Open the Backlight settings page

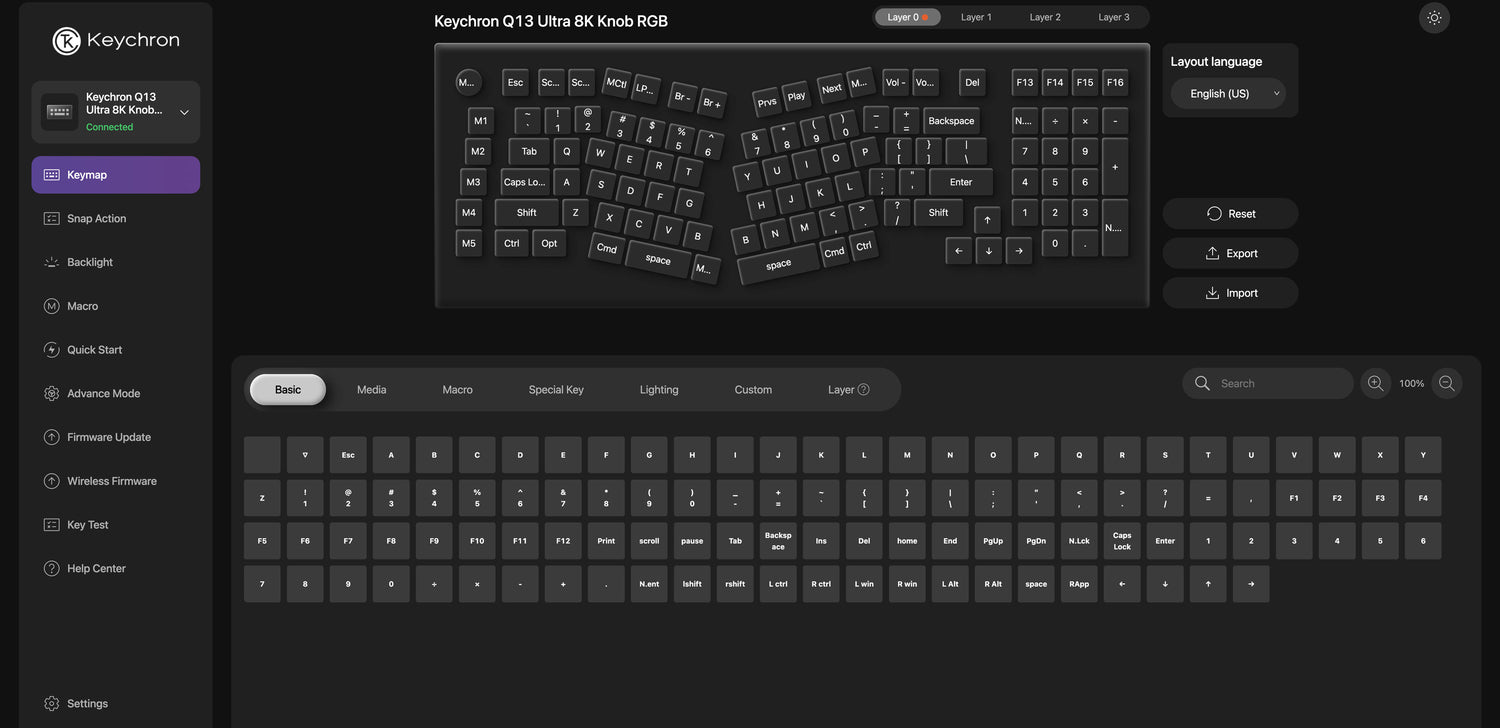click(90, 262)
